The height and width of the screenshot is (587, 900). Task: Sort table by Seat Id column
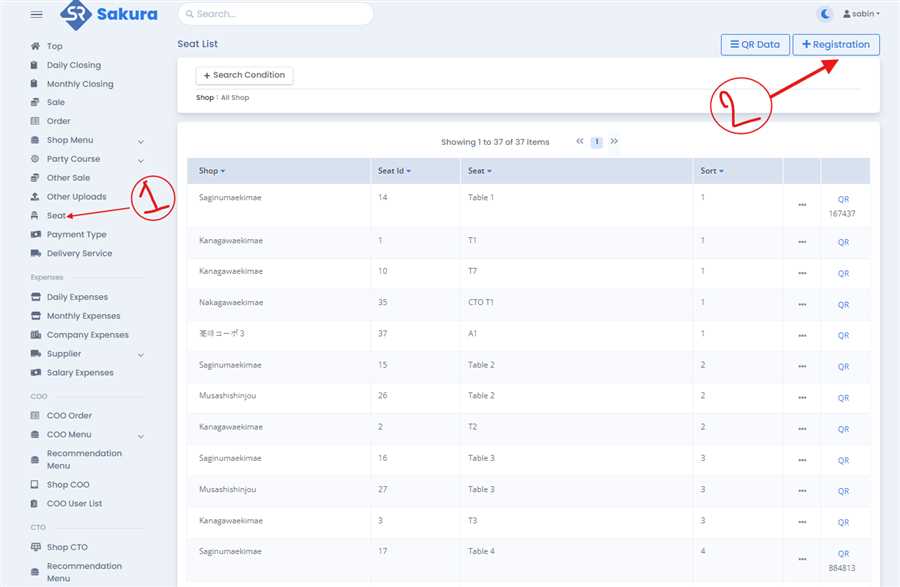[x=394, y=171]
